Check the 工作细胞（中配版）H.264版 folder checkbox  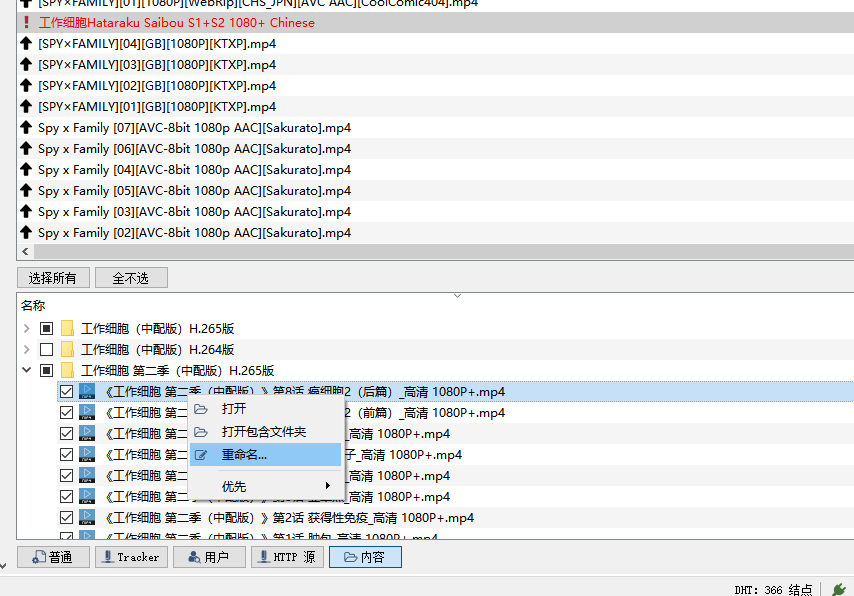46,349
